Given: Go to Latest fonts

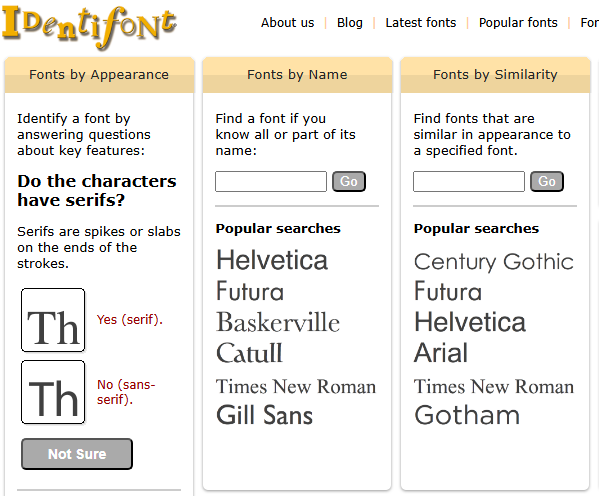Looking at the screenshot, I should [421, 23].
